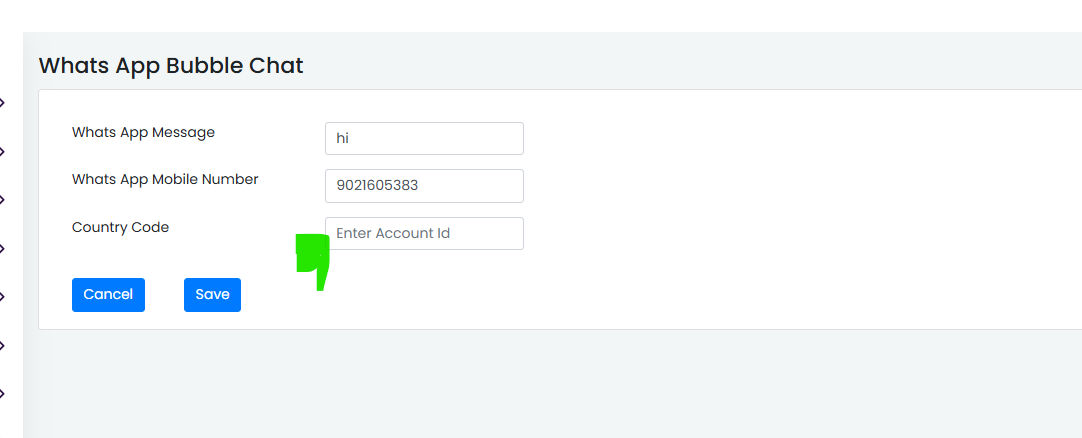This screenshot has height=438, width=1082.
Task: Click the empty grey area below the form card
Action: [x=552, y=384]
